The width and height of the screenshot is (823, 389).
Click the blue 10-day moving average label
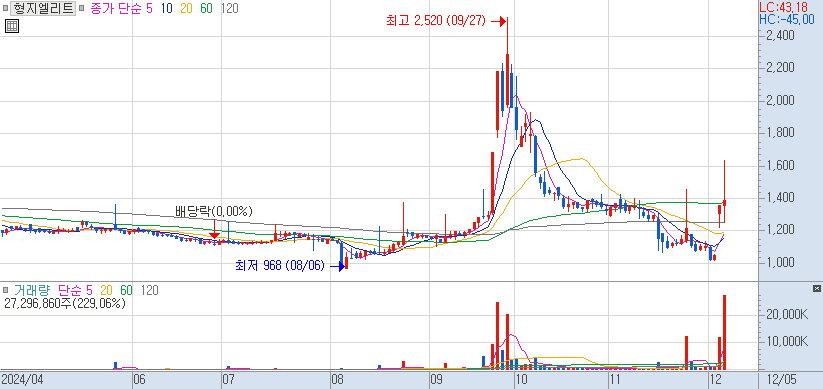168,8
